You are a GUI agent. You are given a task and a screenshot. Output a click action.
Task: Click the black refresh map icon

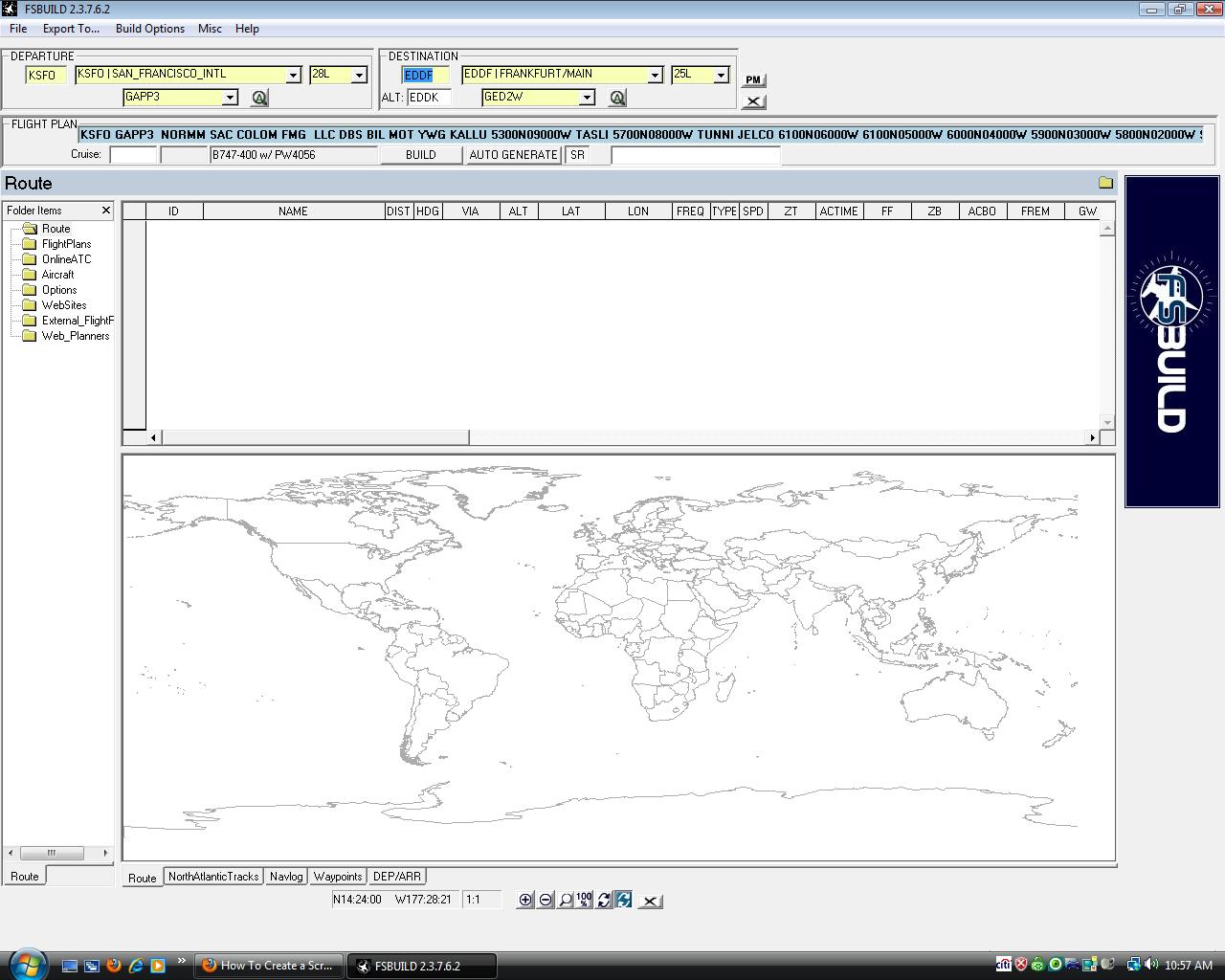point(604,900)
